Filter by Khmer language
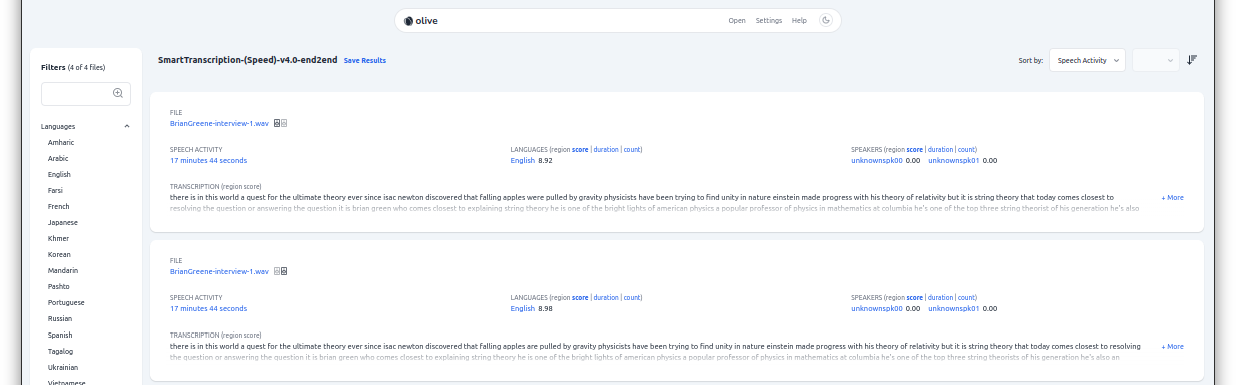Screen dimensions: 1236x385 (58, 238)
